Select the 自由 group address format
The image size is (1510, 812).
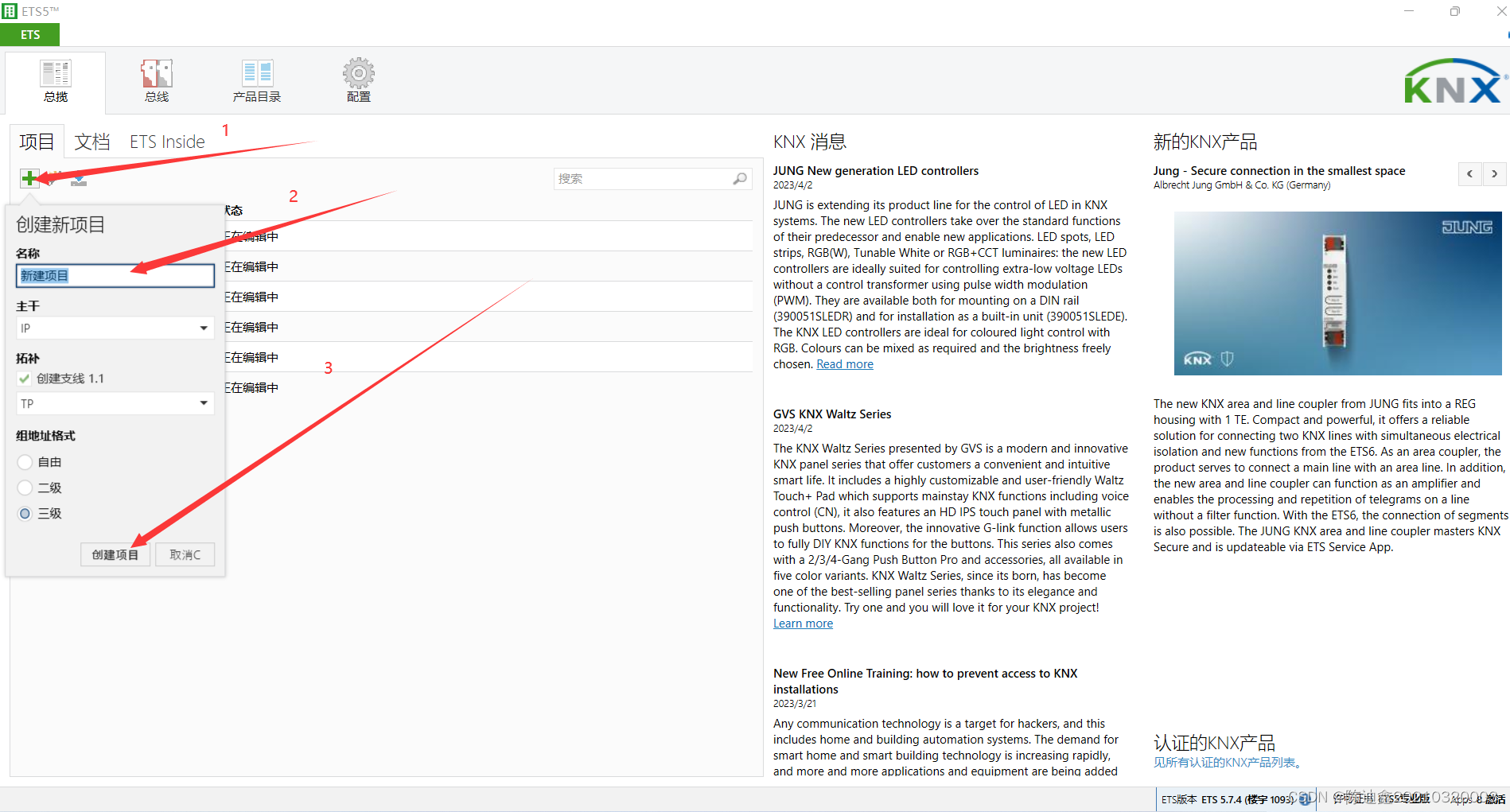[x=25, y=462]
